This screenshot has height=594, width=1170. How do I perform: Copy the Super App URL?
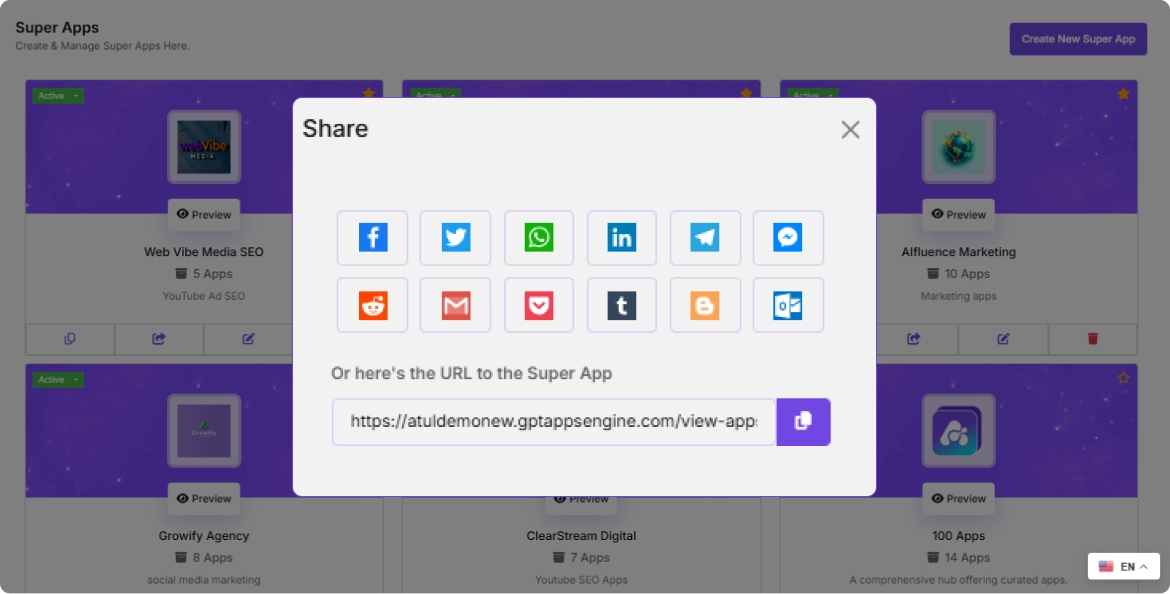coord(803,422)
